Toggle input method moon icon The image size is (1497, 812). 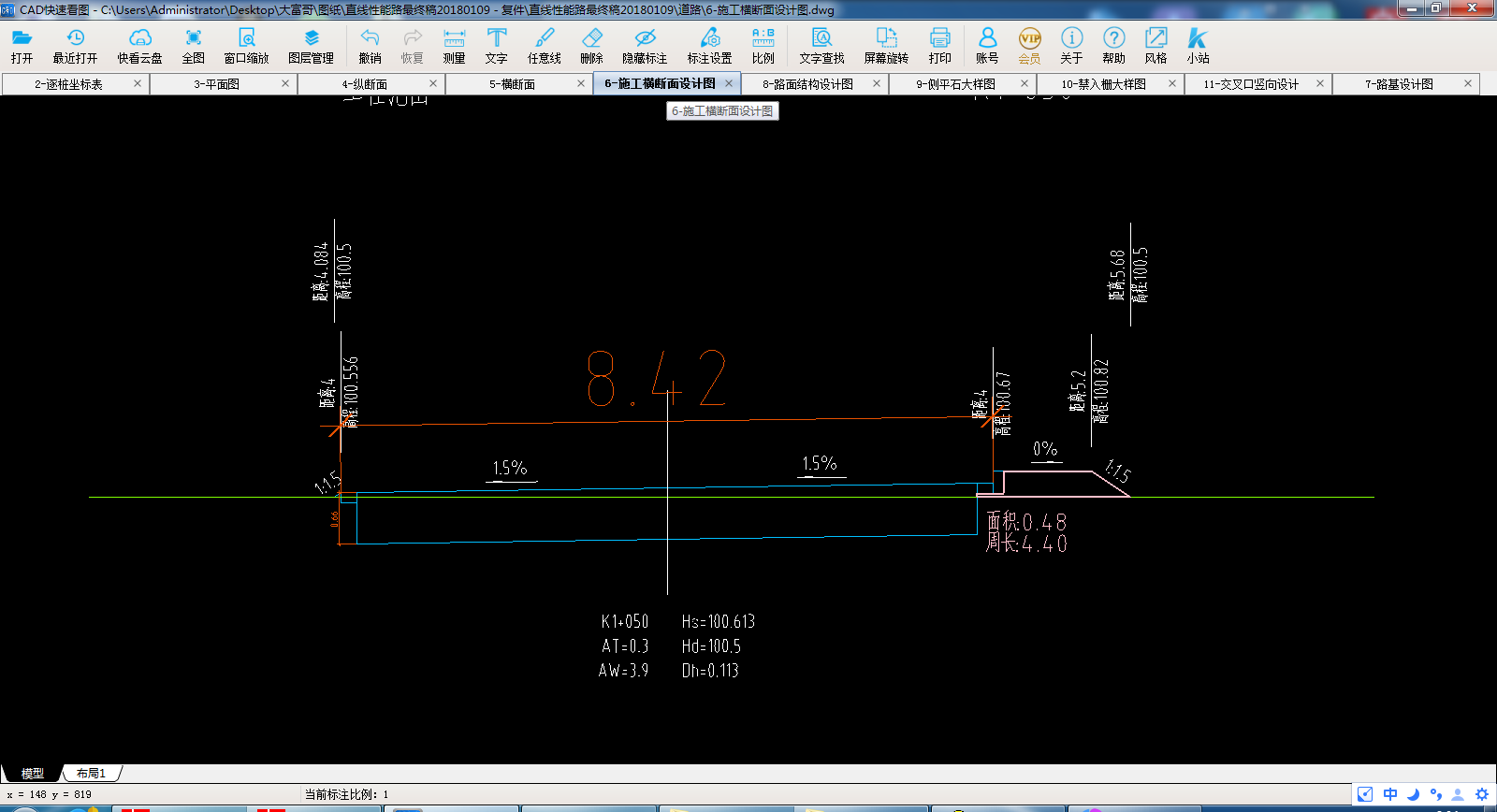tap(1413, 794)
